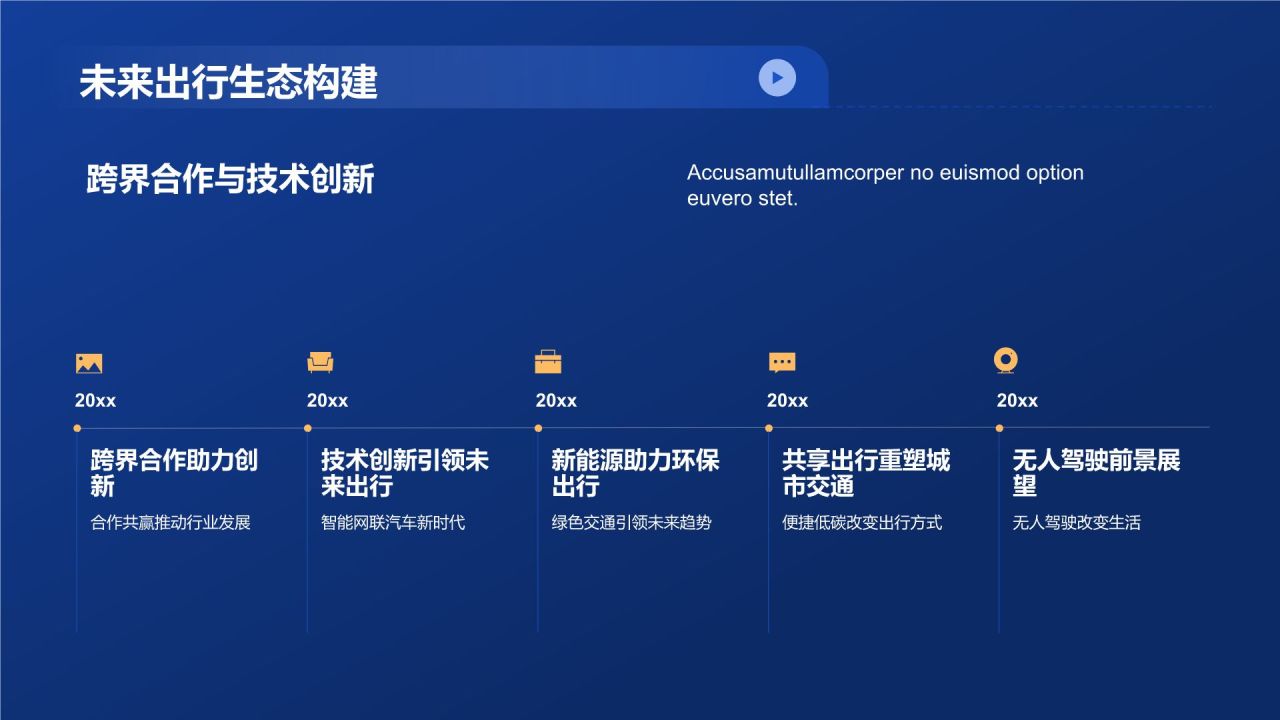Screen dimensions: 1280x720
Task: Click the speech bubble icon on the timeline
Action: (x=781, y=363)
